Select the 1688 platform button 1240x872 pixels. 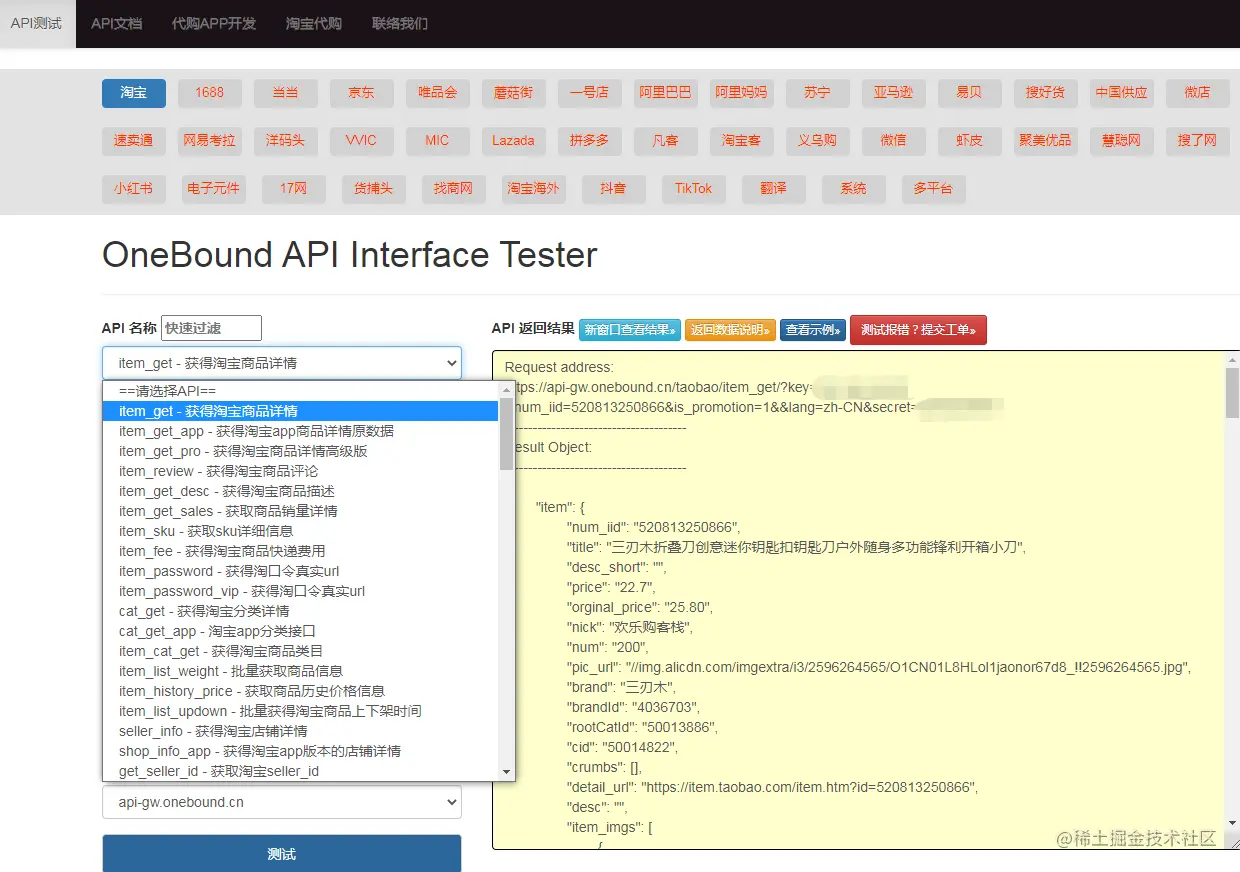210,93
